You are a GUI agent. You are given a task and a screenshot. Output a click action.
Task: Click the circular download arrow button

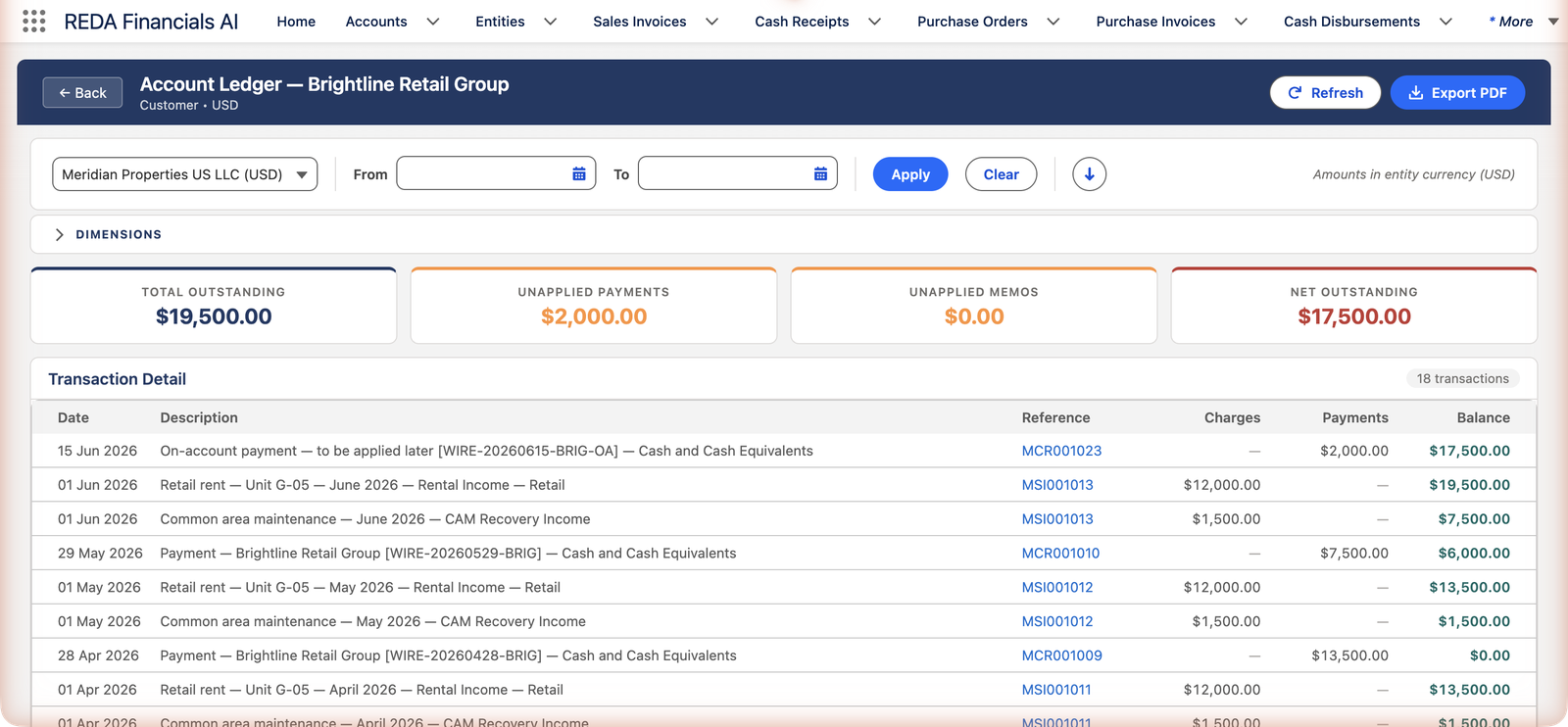coord(1089,174)
